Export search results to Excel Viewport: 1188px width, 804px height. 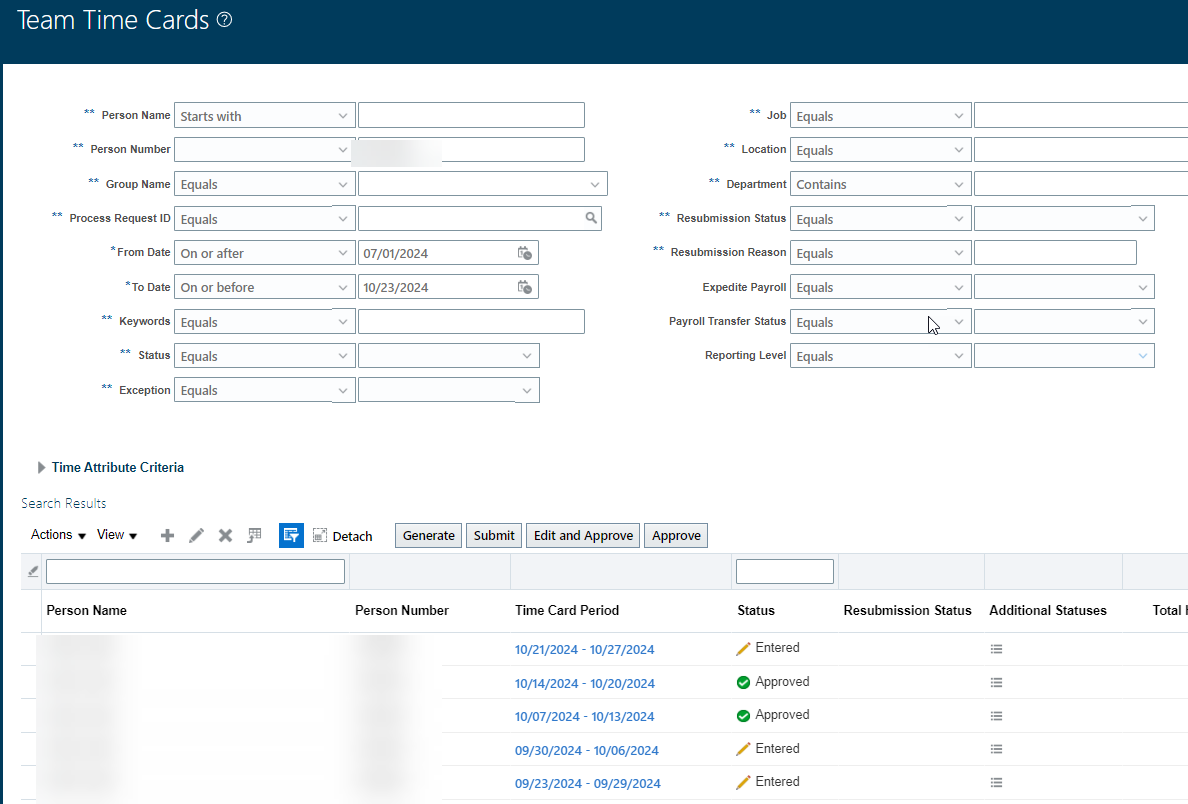point(254,535)
